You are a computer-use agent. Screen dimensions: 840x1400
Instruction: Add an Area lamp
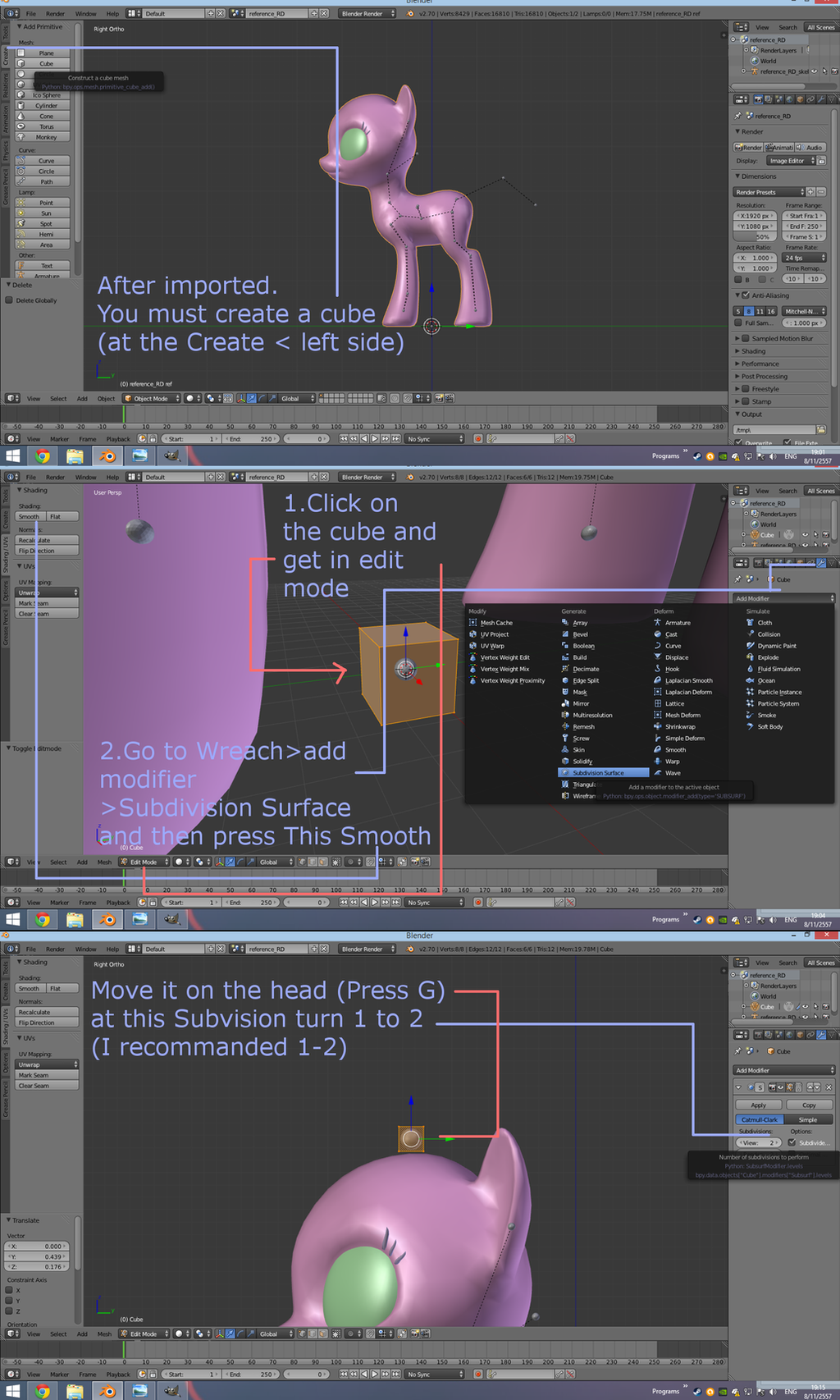(43, 245)
